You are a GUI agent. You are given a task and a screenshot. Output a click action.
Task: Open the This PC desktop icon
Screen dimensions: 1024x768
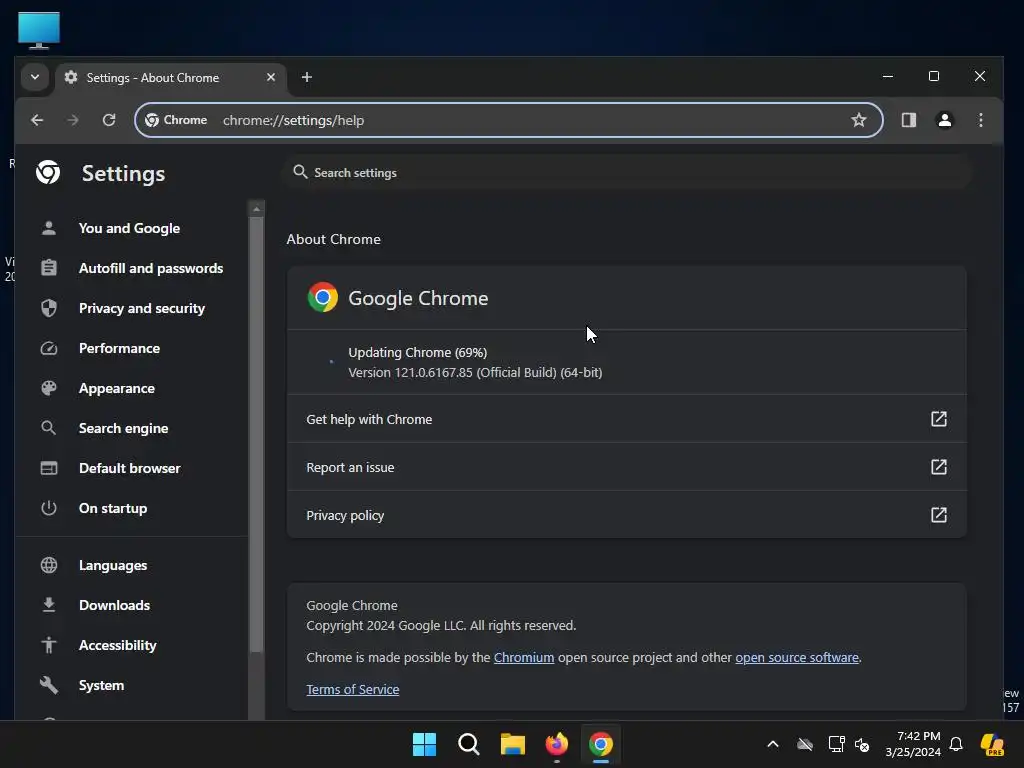39,30
